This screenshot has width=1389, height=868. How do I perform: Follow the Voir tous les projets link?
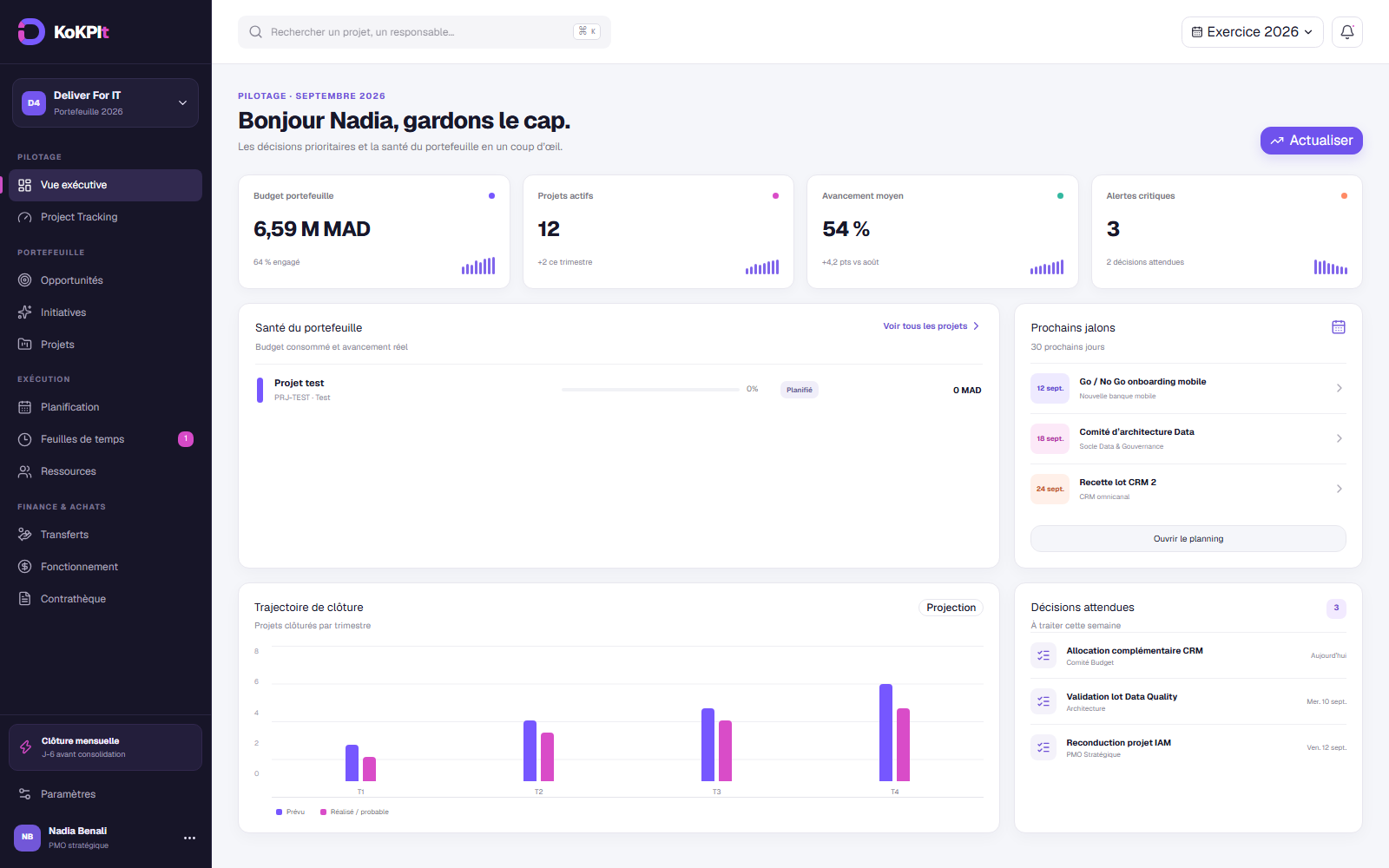931,326
